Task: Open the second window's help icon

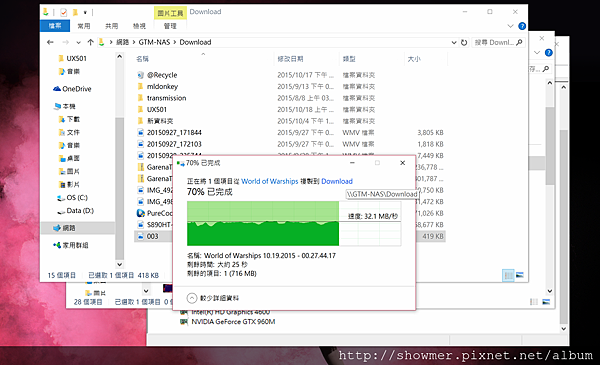Action: coord(548,52)
